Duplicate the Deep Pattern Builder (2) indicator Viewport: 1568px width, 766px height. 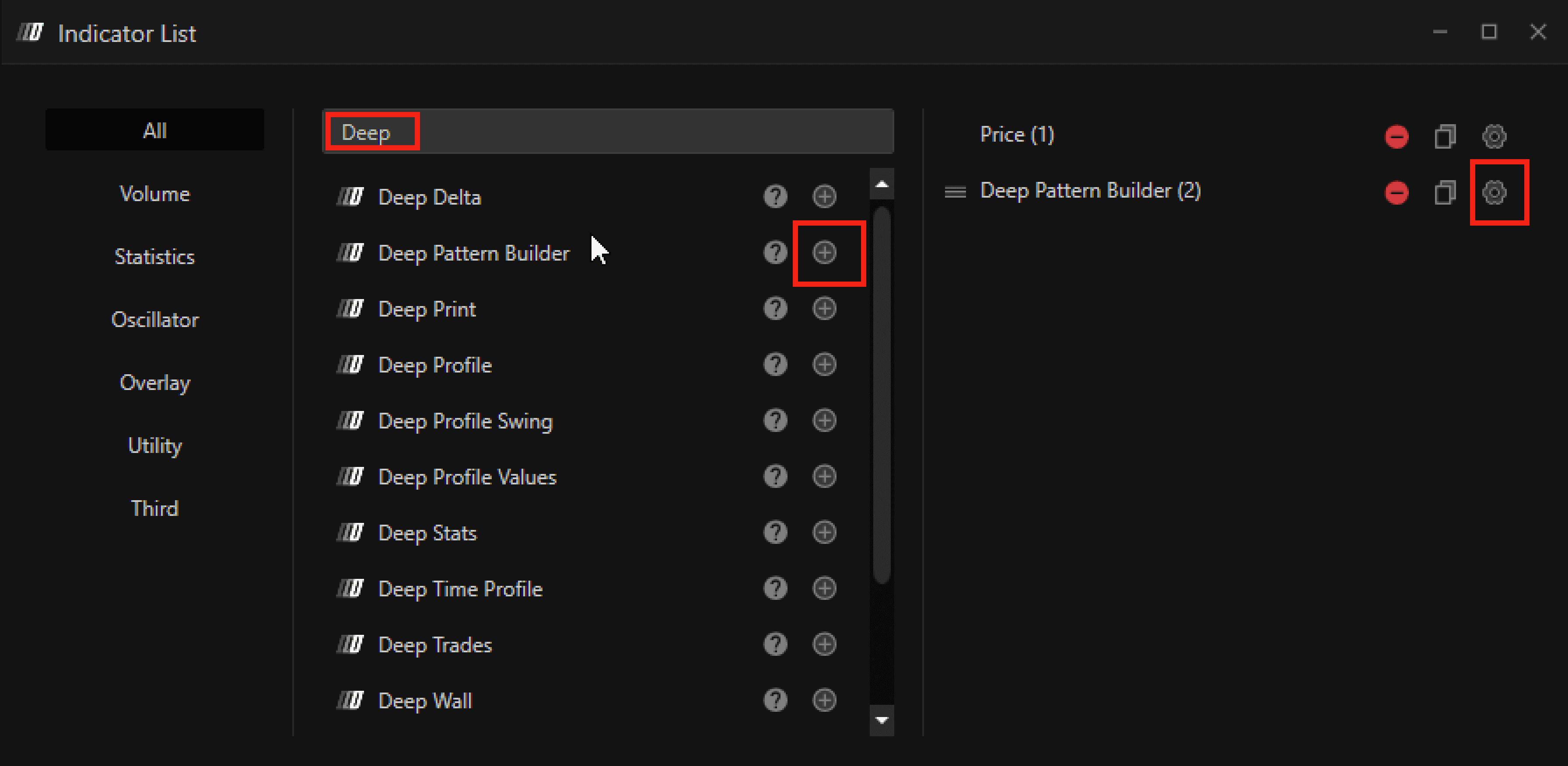[1445, 192]
